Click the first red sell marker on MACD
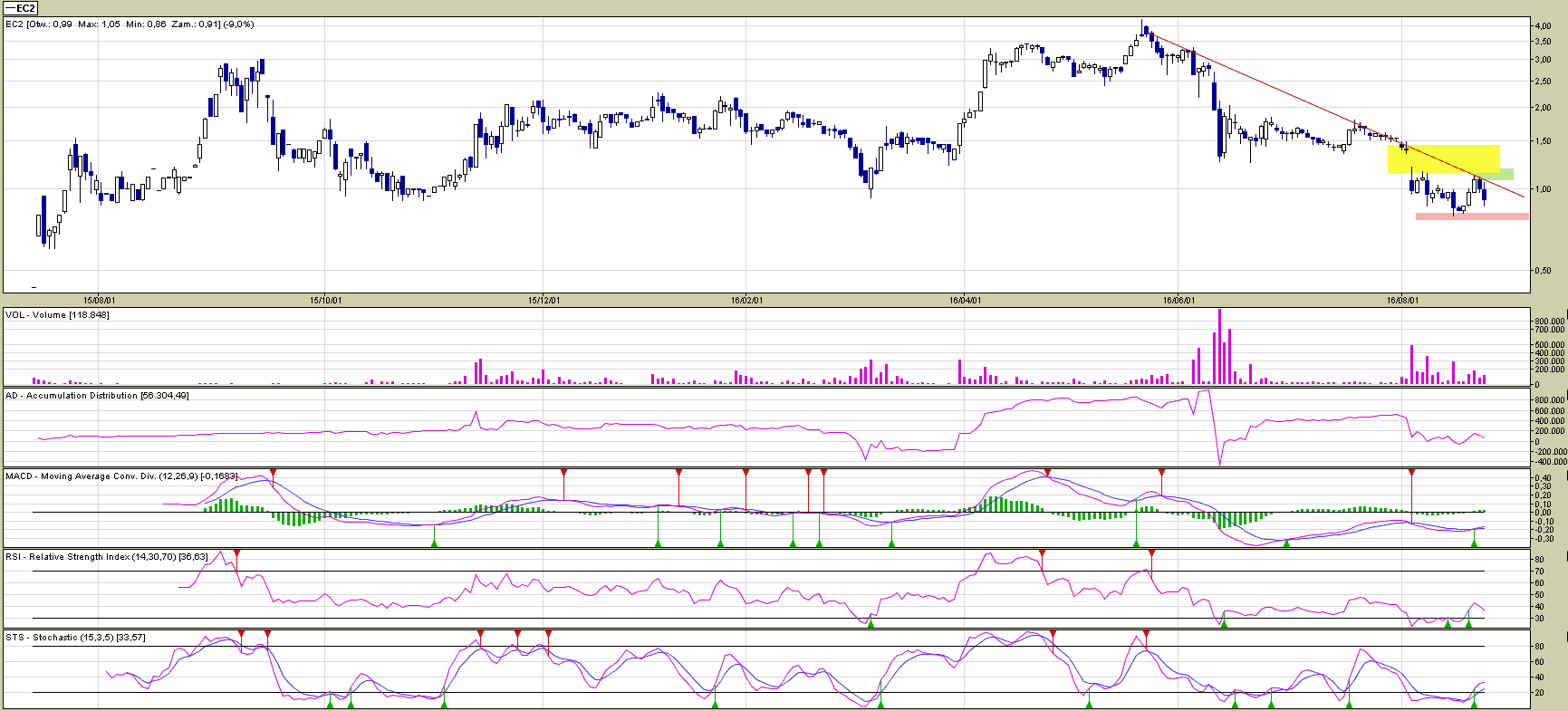The width and height of the screenshot is (1568, 711). 273,473
